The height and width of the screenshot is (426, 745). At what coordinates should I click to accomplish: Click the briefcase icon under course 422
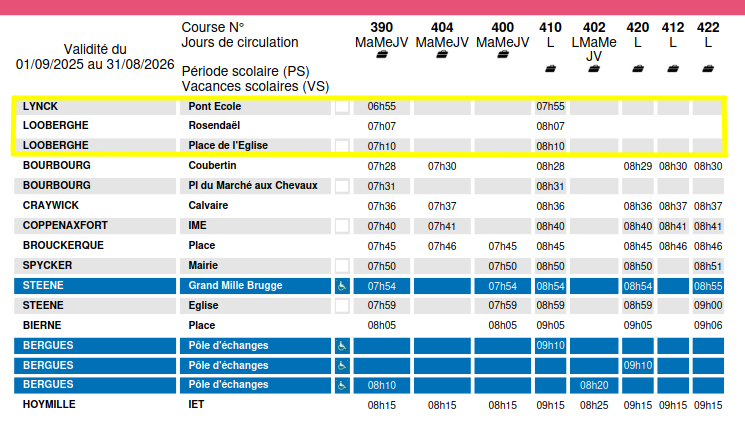(x=708, y=69)
